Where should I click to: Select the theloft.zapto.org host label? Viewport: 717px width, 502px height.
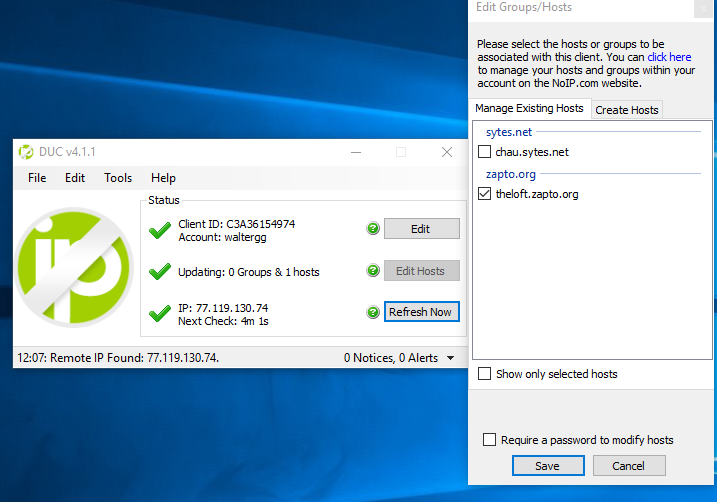click(x=537, y=194)
